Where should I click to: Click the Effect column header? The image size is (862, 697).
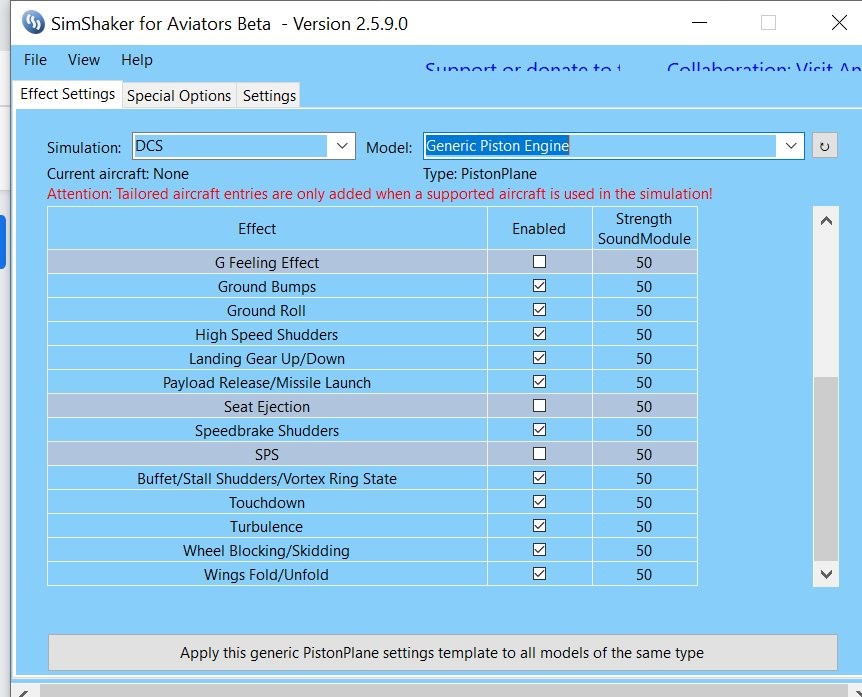tap(267, 228)
